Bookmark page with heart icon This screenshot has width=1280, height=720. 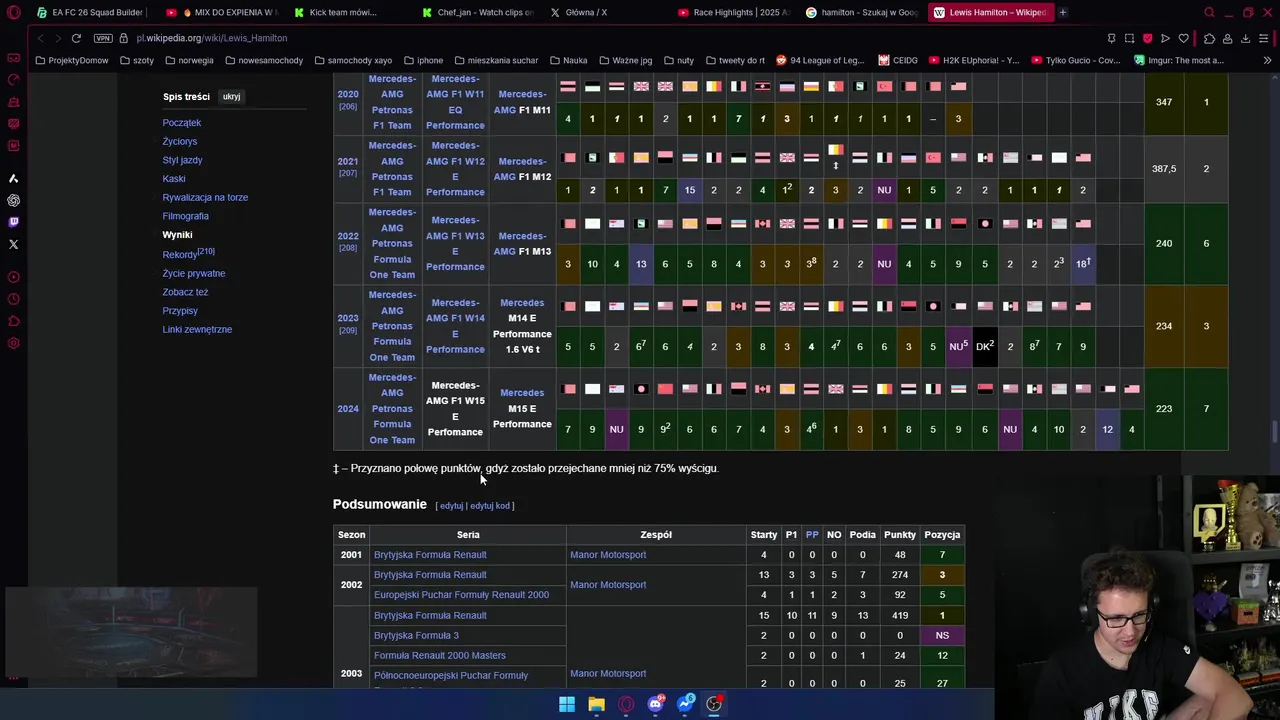pyautogui.click(x=1184, y=38)
